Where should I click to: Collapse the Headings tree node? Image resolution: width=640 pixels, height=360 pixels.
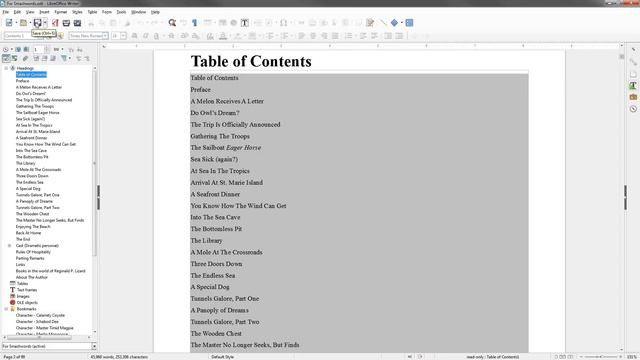[x=6, y=68]
